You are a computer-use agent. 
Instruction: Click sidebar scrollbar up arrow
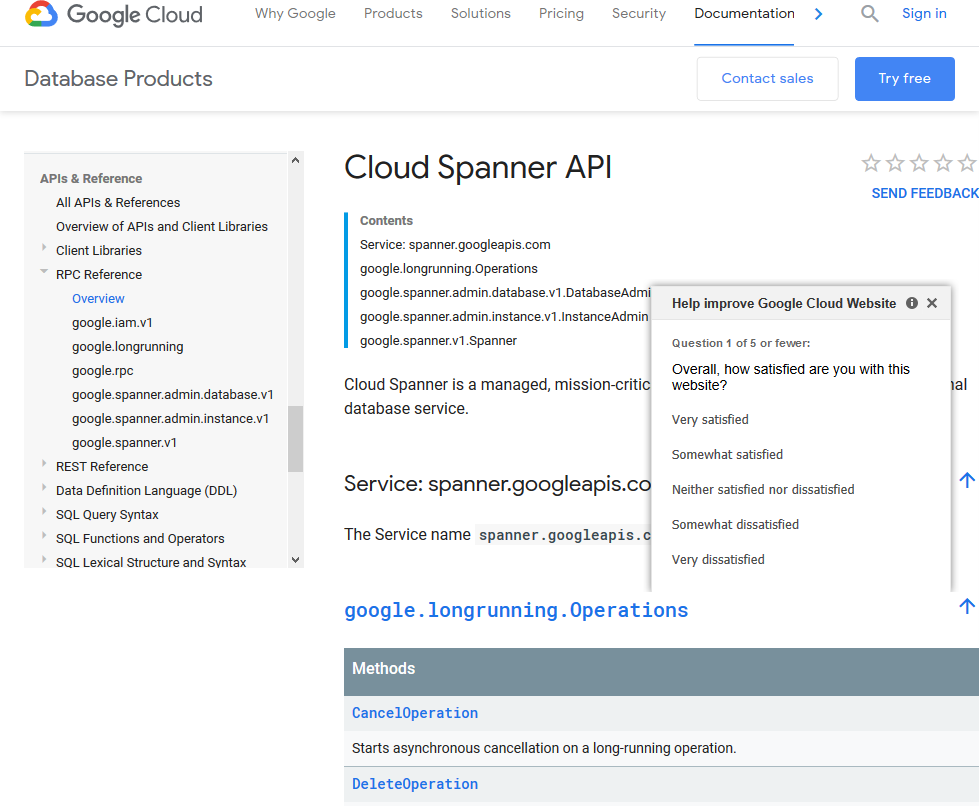tap(295, 160)
